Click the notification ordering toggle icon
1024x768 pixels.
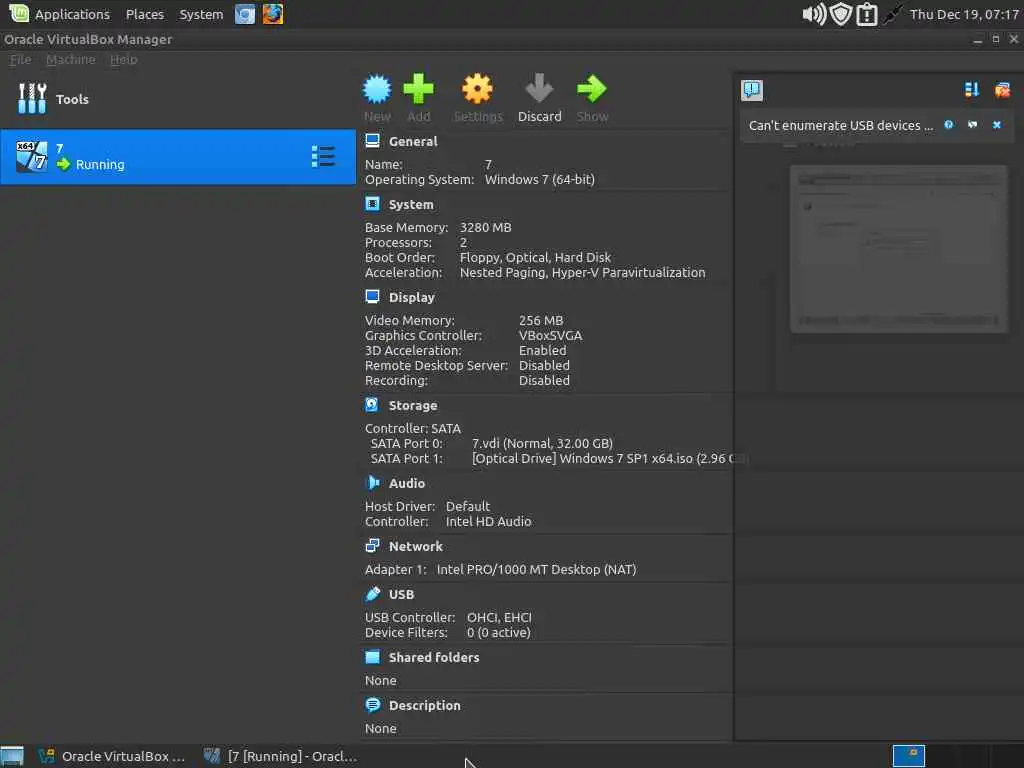[x=972, y=89]
